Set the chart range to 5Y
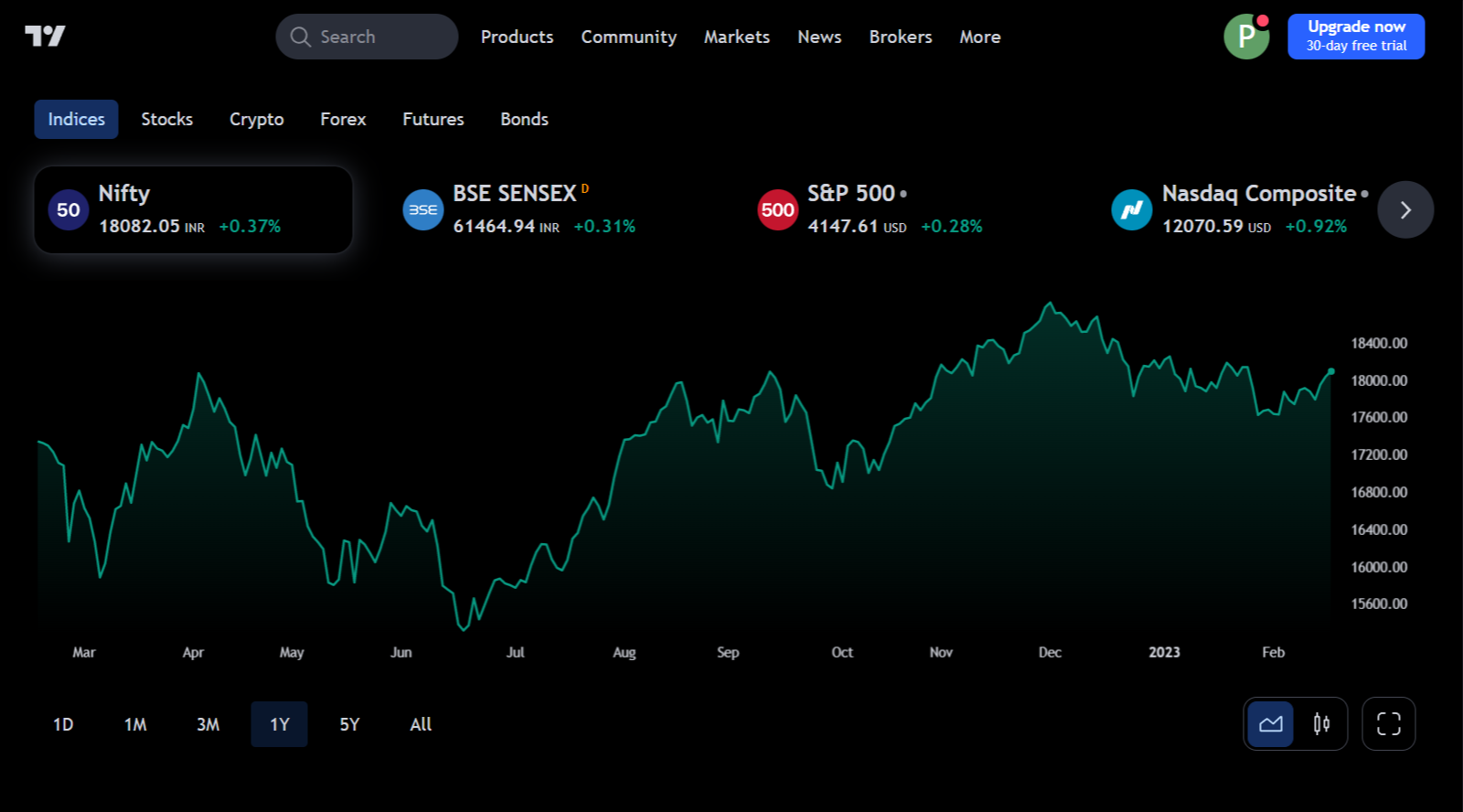The height and width of the screenshot is (812, 1463). 350,724
